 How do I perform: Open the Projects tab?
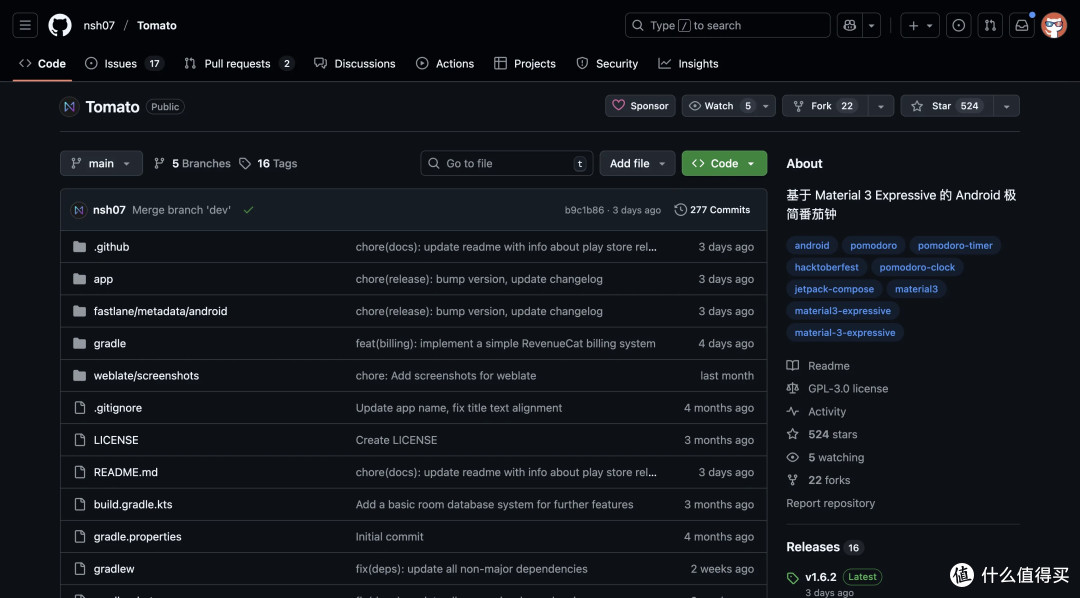(x=525, y=63)
